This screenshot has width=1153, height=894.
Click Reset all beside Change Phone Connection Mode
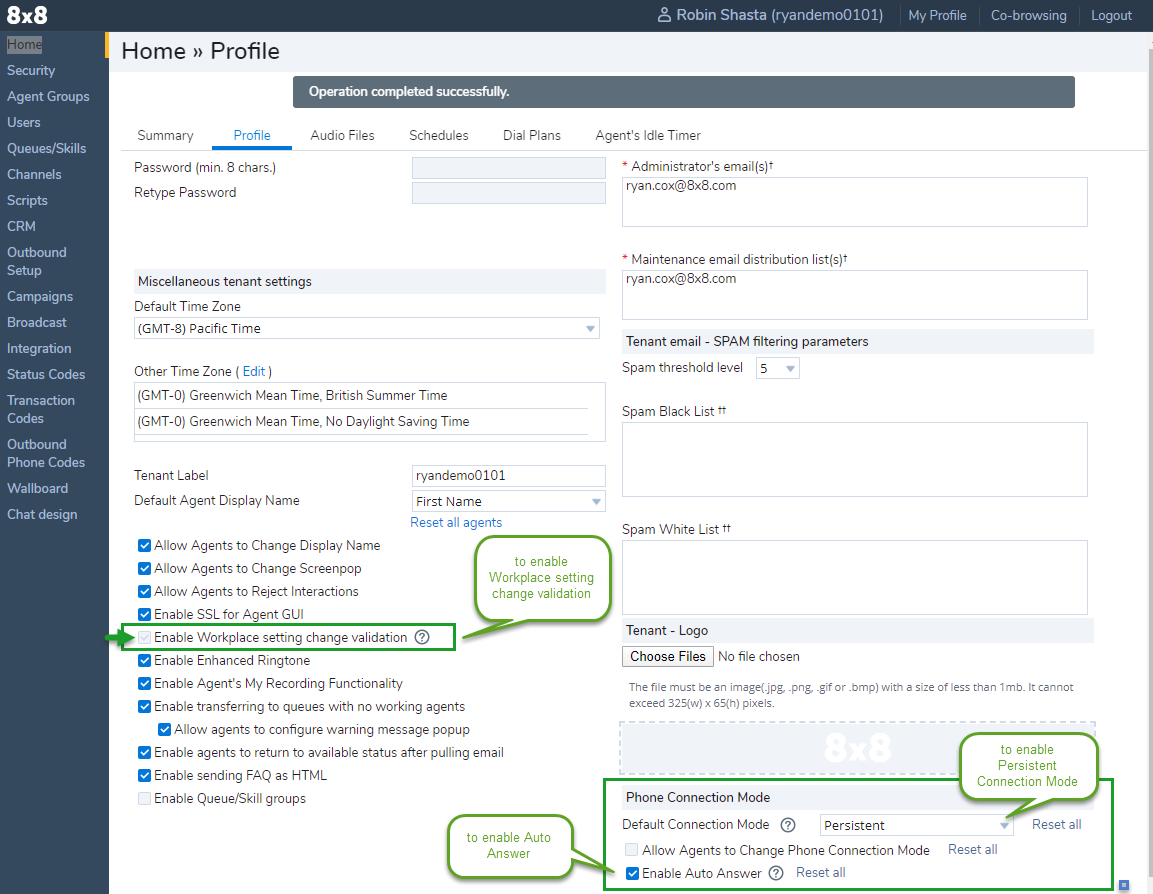point(972,850)
